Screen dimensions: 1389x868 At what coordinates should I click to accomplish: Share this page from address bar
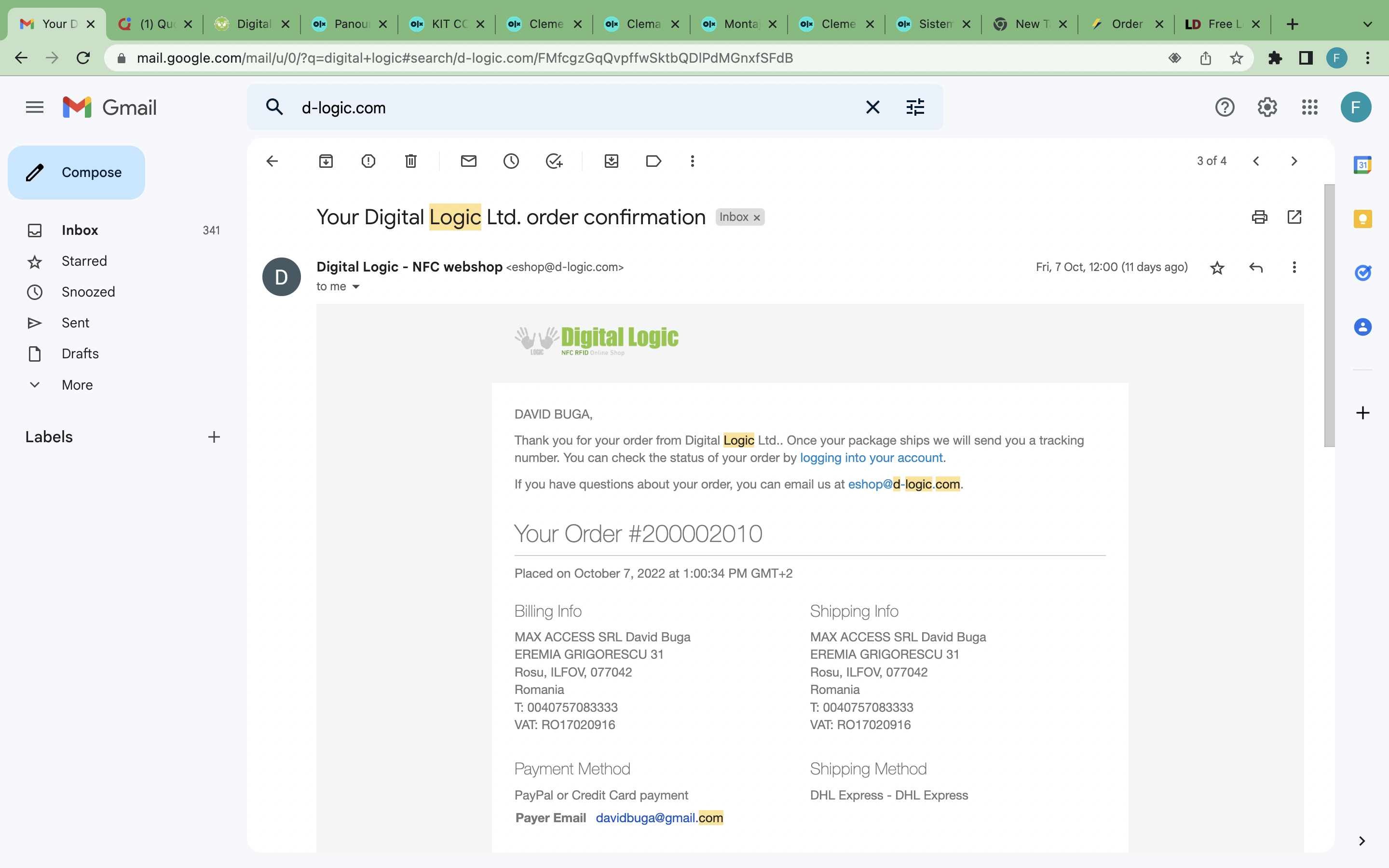[1206, 58]
